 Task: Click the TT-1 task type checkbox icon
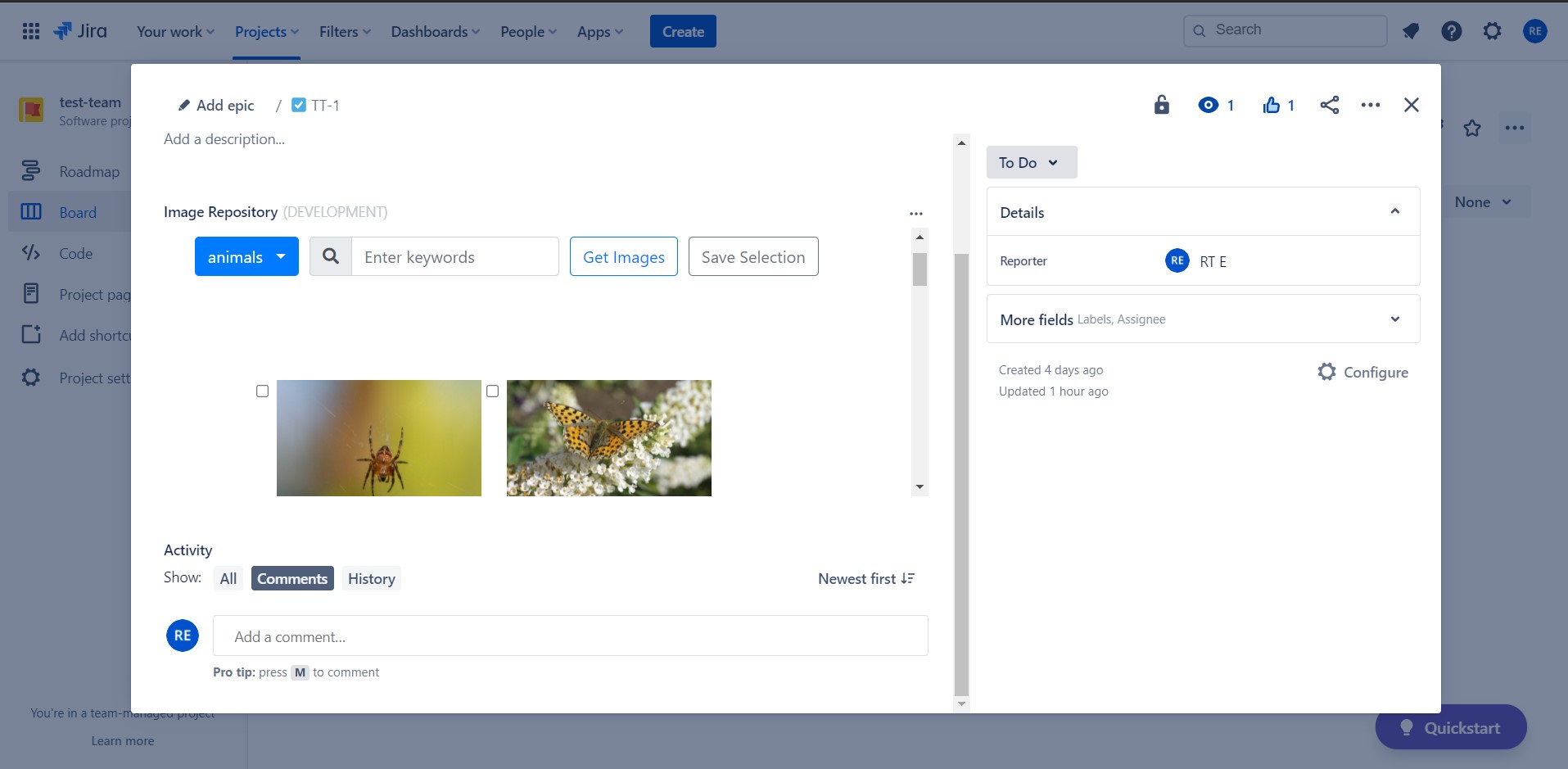pyautogui.click(x=299, y=105)
